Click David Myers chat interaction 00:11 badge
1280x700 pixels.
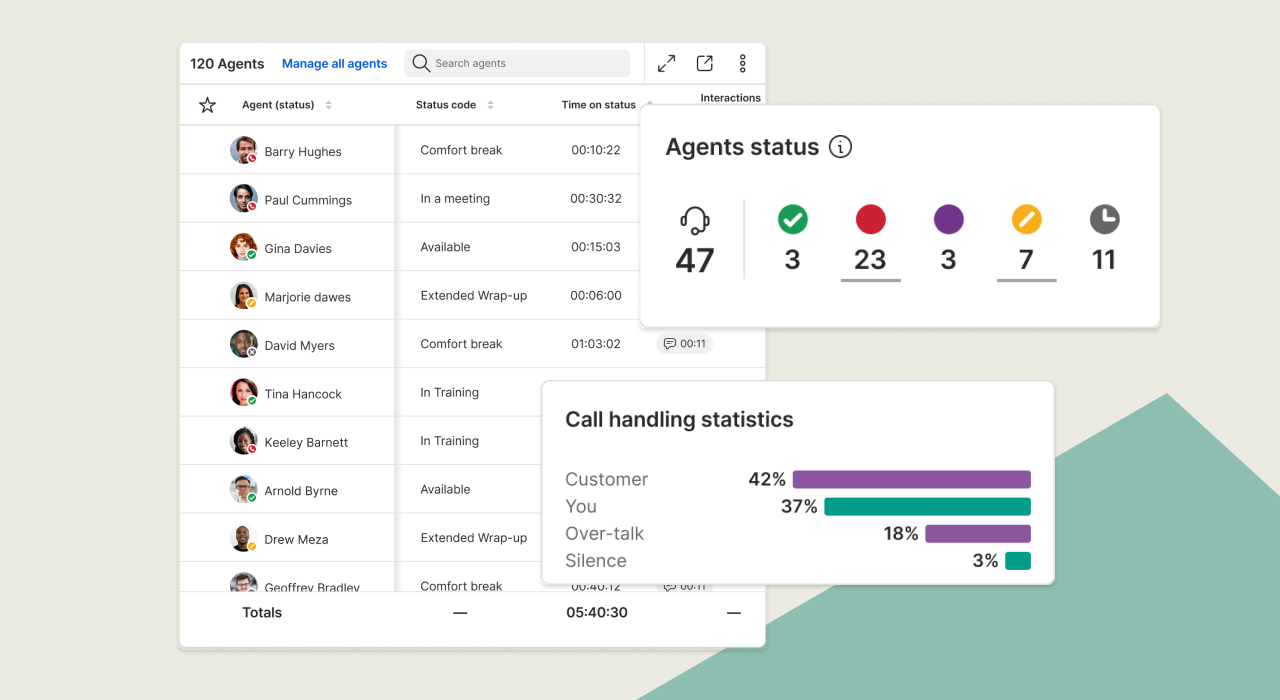685,344
